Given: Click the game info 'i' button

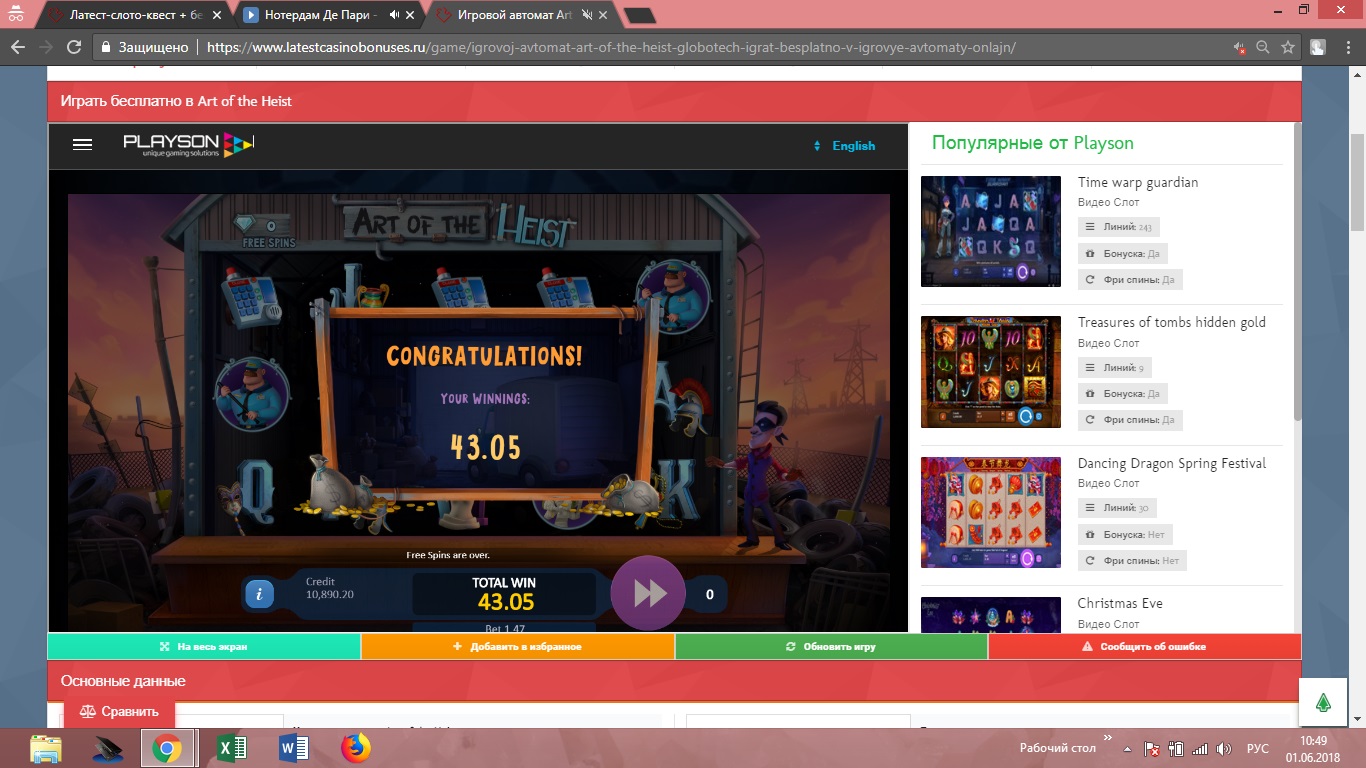Looking at the screenshot, I should pyautogui.click(x=259, y=594).
